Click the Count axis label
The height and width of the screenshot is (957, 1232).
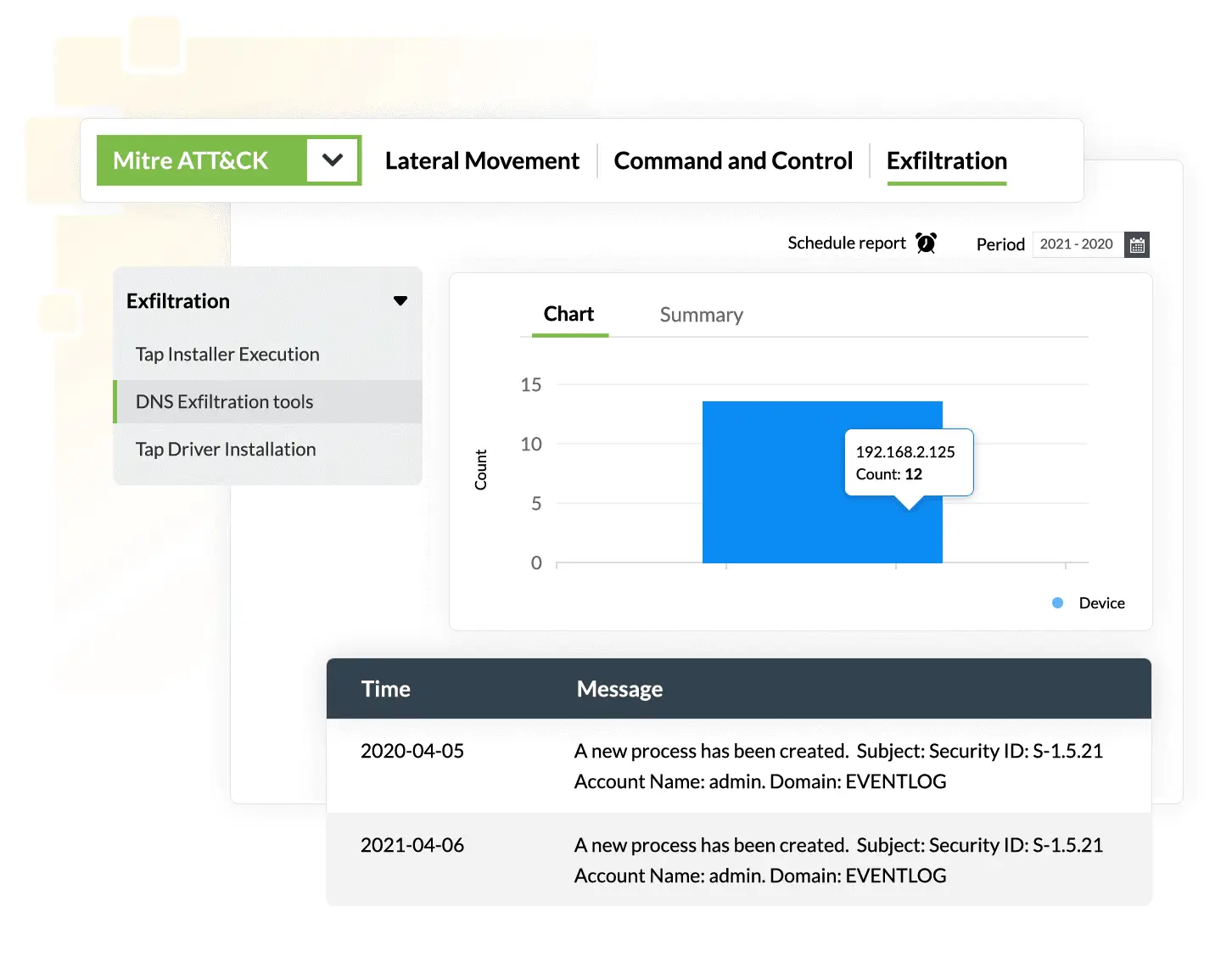pos(481,470)
